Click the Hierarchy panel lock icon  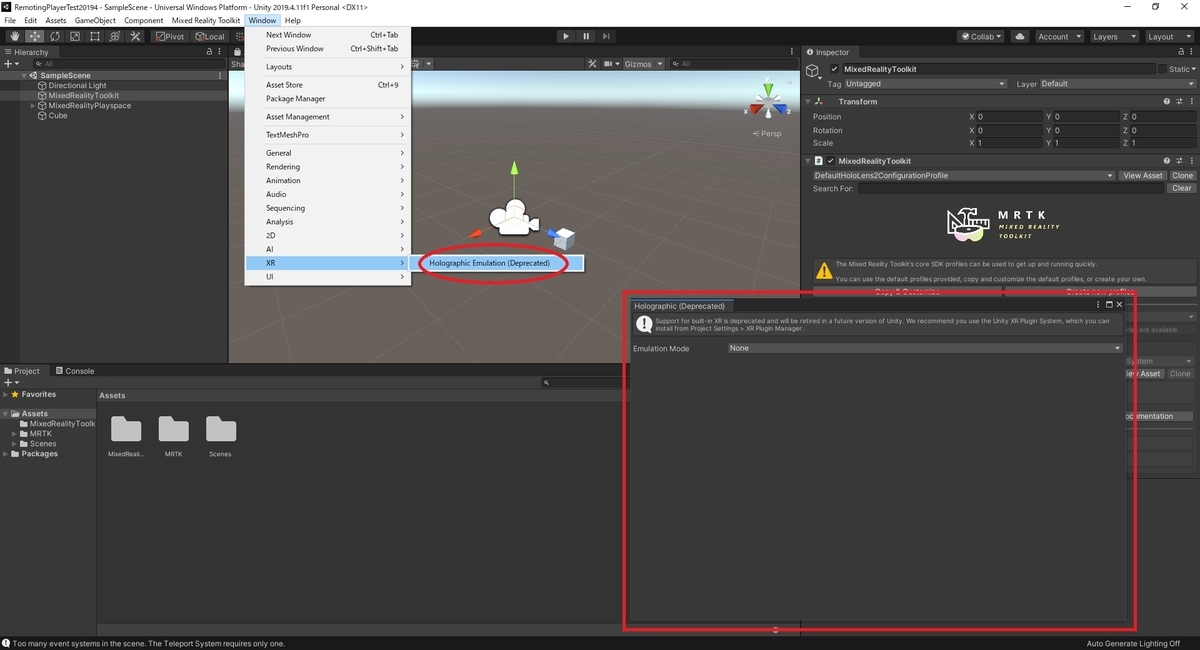point(210,52)
